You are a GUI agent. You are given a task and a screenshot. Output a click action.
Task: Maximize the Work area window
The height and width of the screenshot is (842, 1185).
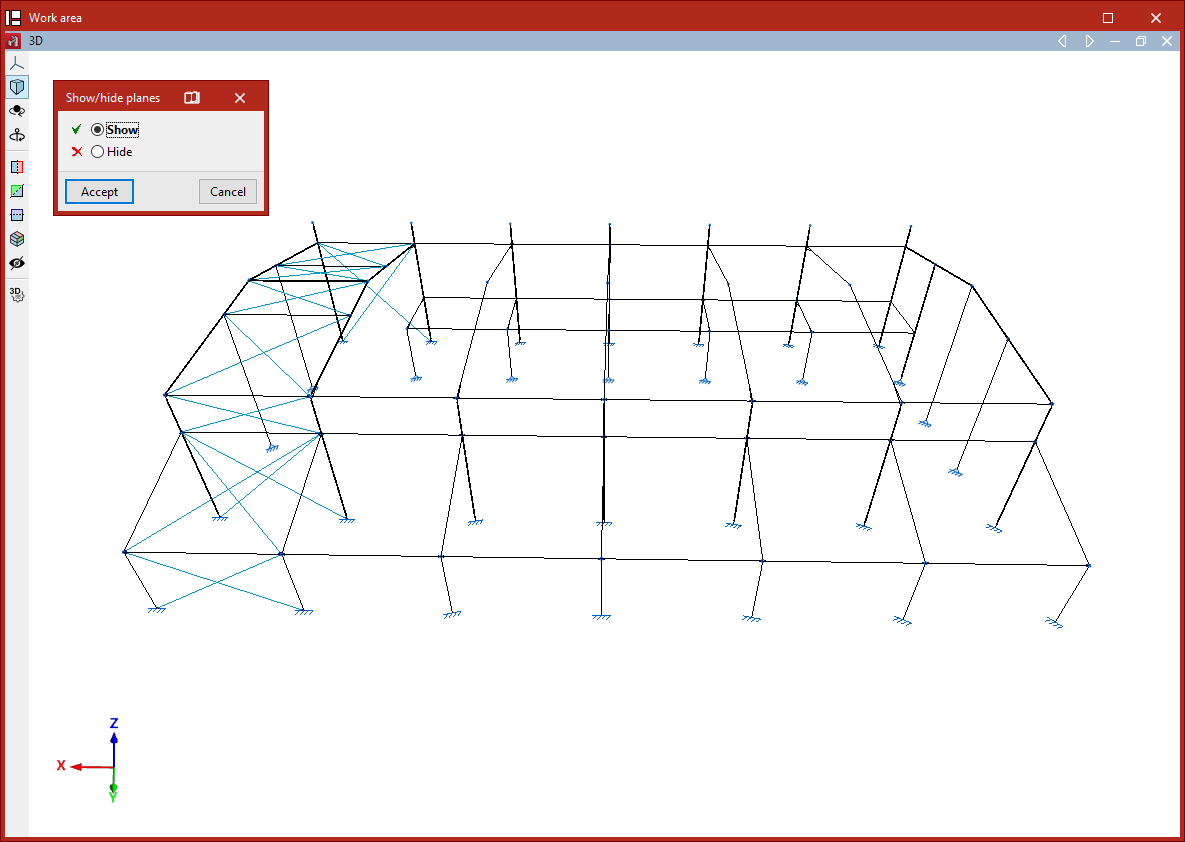click(x=1108, y=17)
